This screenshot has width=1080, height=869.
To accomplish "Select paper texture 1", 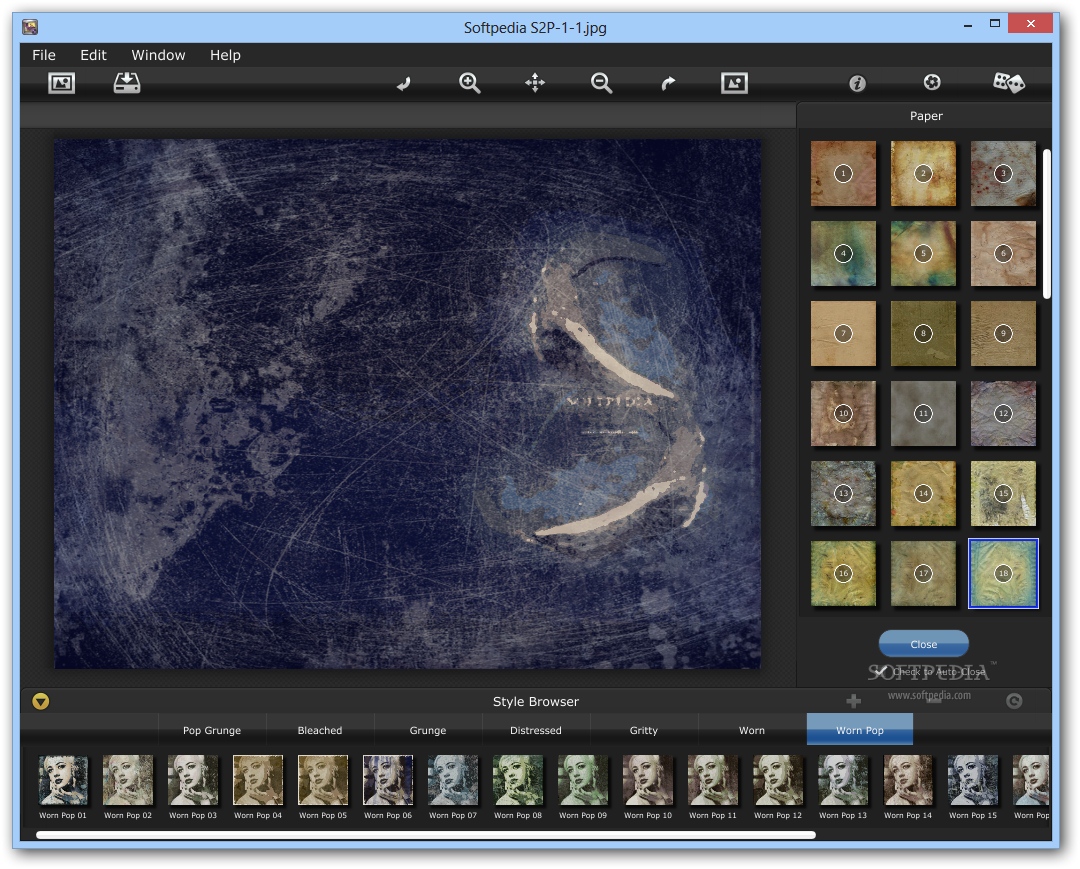I will point(843,174).
